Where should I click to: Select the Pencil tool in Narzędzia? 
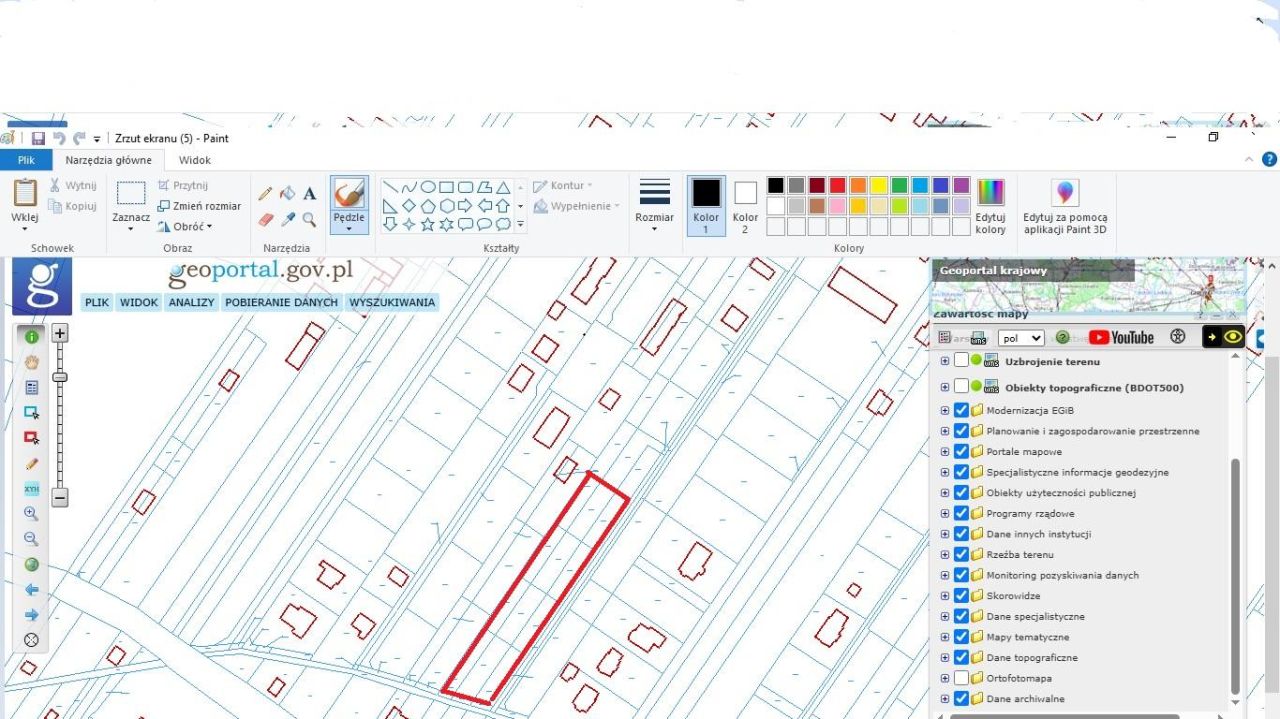point(265,194)
